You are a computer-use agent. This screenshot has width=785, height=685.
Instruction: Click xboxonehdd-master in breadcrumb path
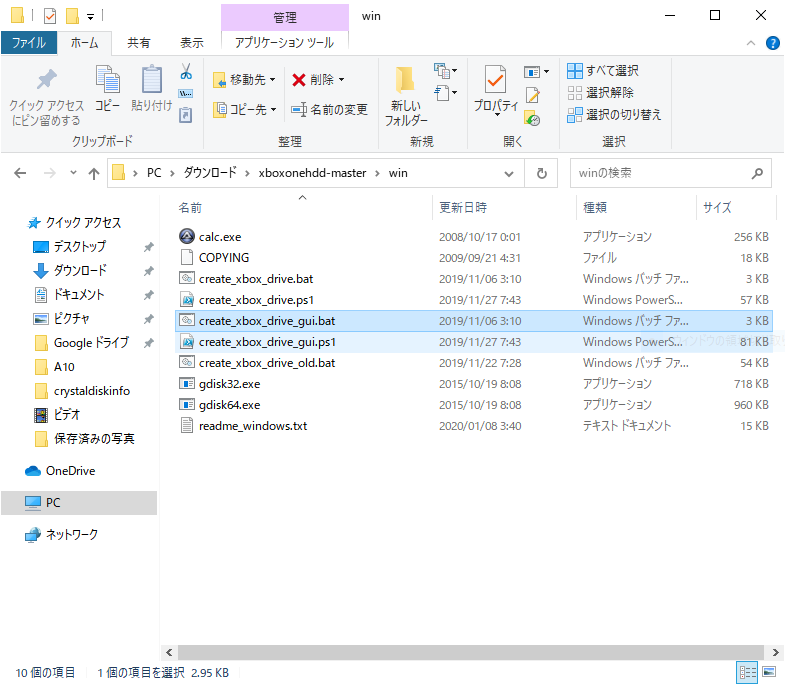click(x=312, y=173)
